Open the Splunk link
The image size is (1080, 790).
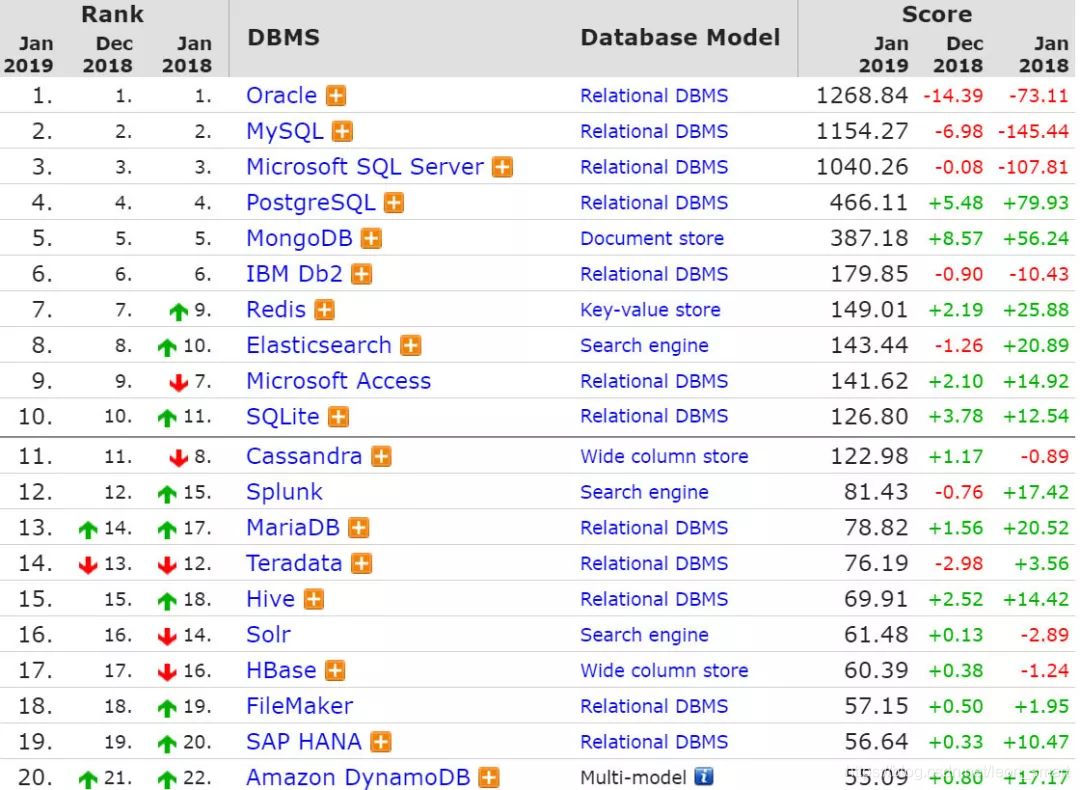click(284, 492)
